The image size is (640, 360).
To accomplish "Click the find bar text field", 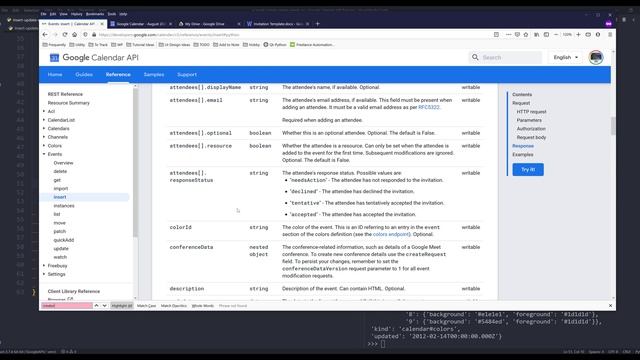I will tap(67, 306).
